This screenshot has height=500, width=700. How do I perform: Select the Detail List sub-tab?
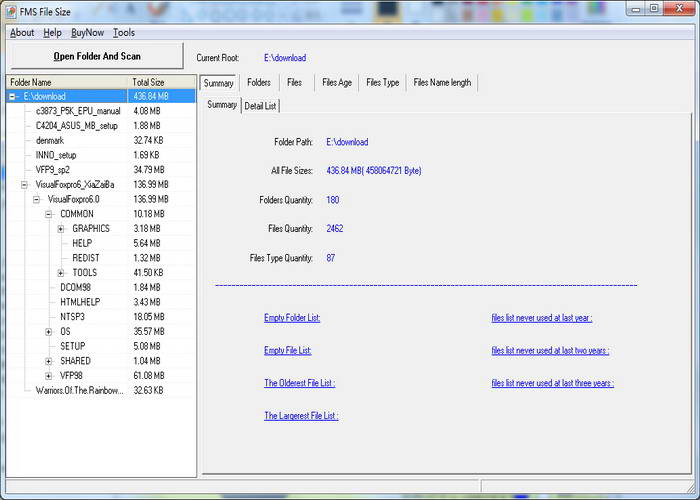tap(261, 106)
